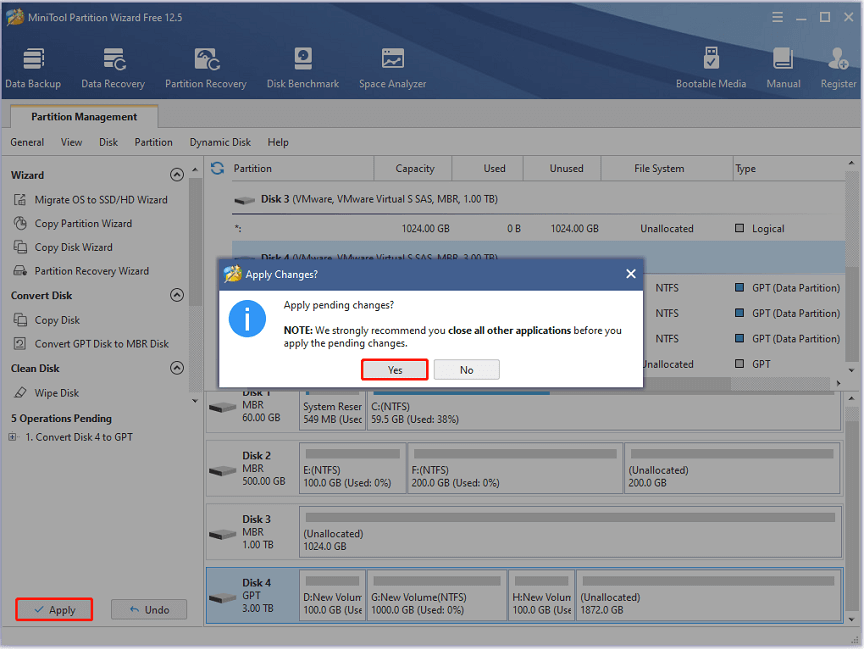Sort by File System column header
Viewport: 864px width, 650px height.
coord(667,169)
